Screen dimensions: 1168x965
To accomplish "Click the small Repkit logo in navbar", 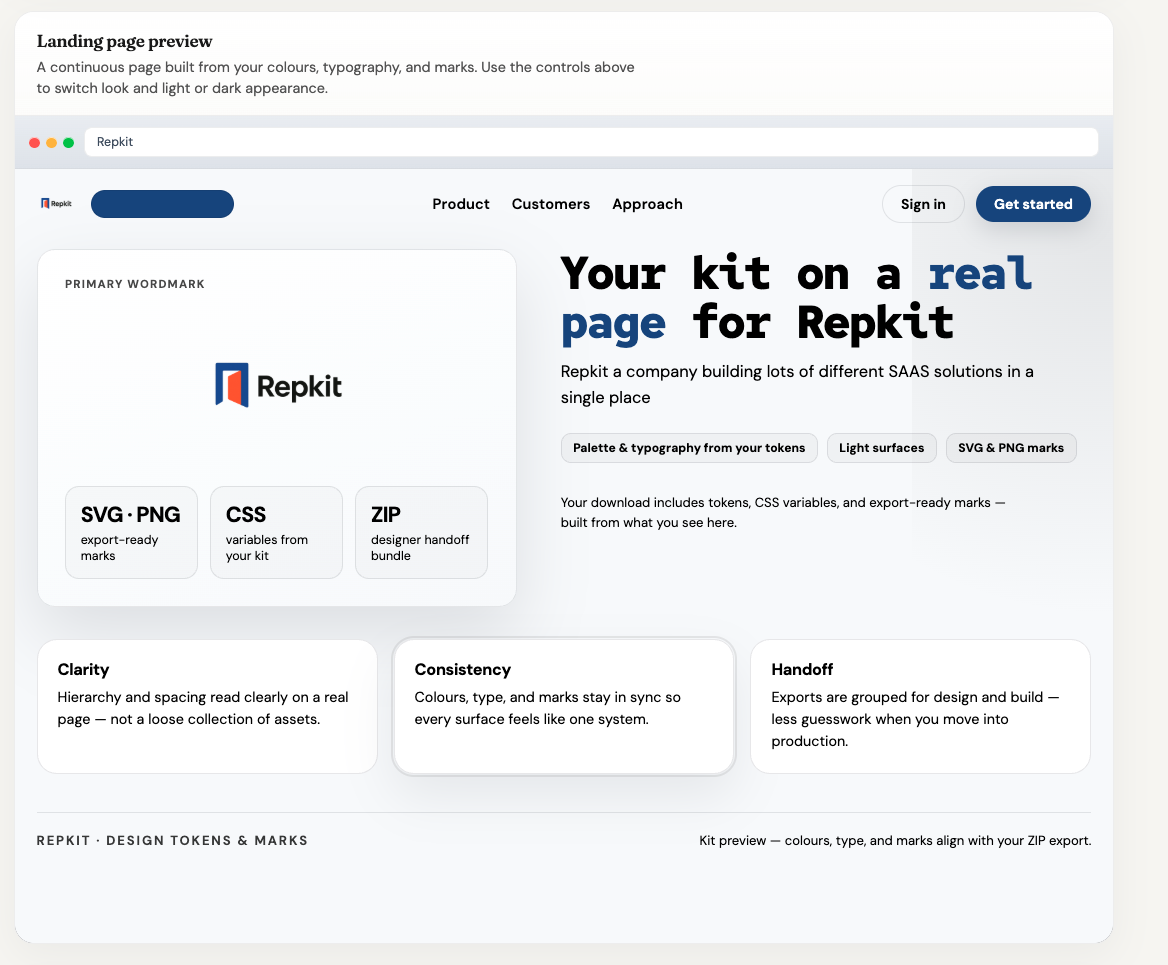I will pos(57,203).
